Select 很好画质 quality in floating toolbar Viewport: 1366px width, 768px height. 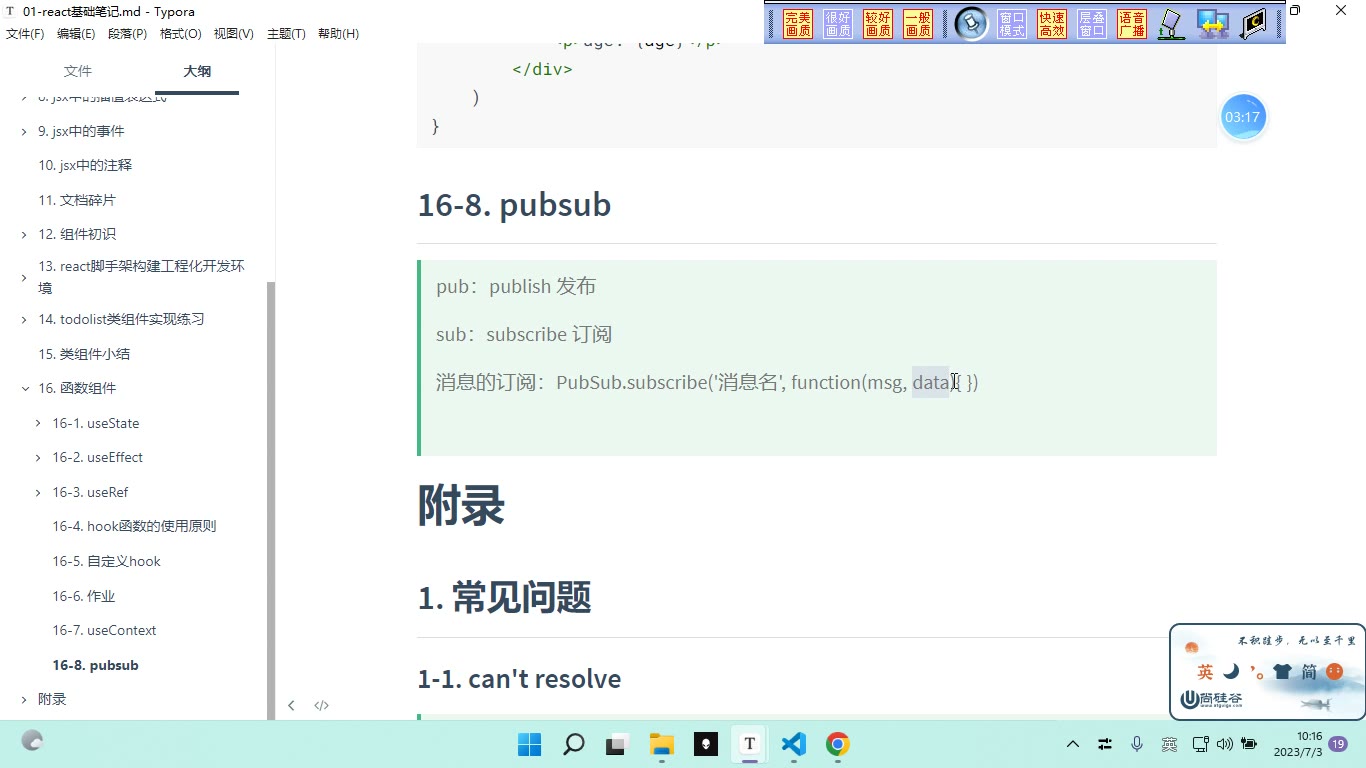click(x=838, y=24)
